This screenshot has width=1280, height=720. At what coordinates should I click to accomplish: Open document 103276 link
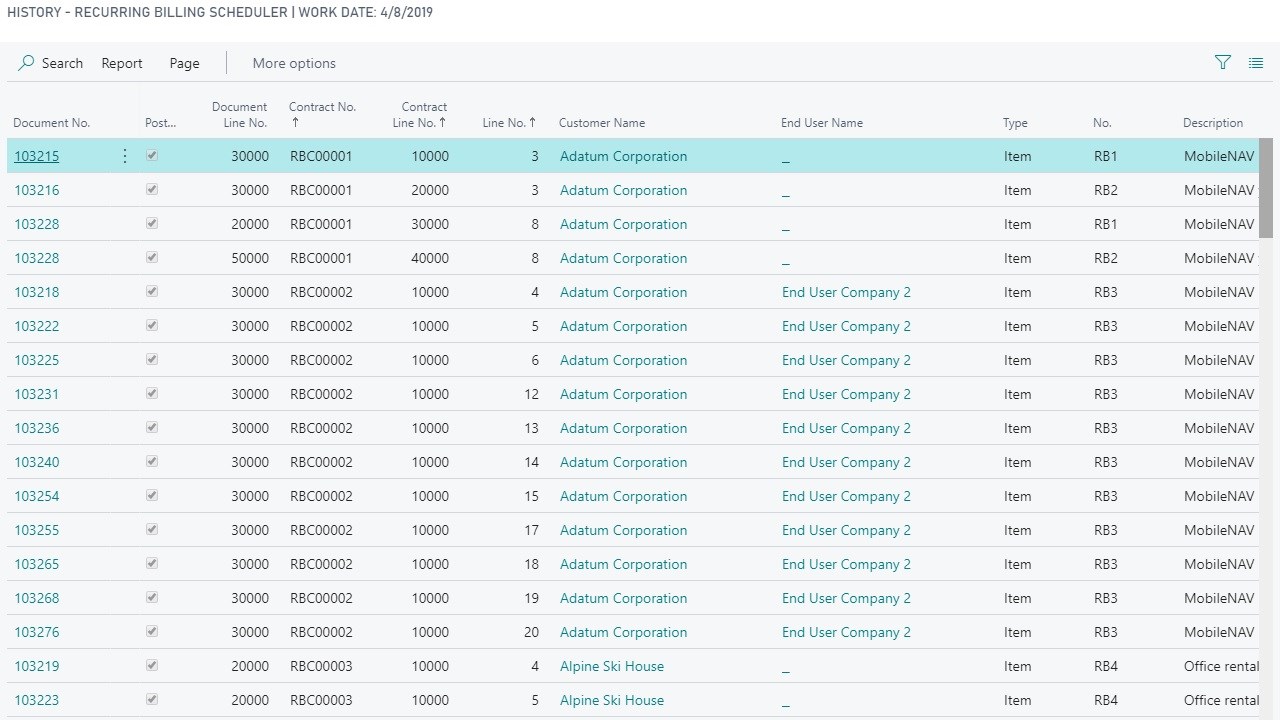[37, 632]
